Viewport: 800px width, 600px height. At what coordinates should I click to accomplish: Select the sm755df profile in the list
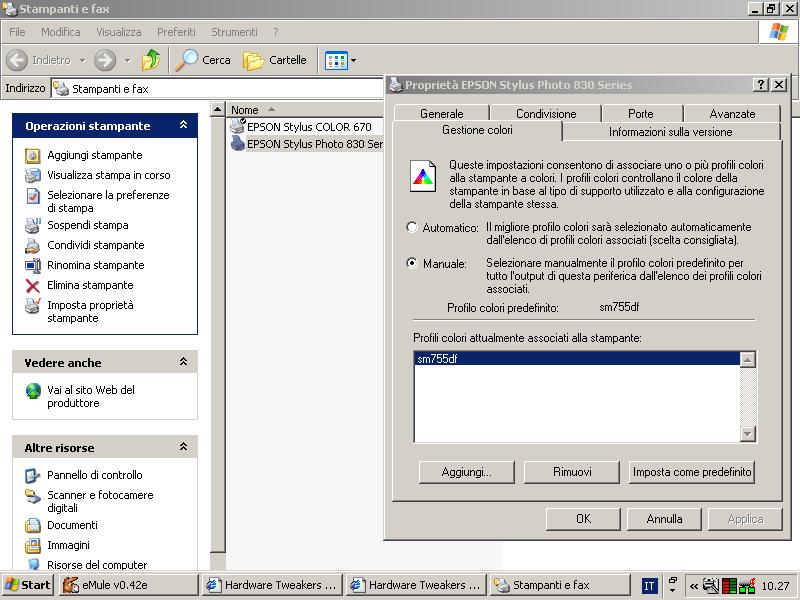click(x=577, y=359)
